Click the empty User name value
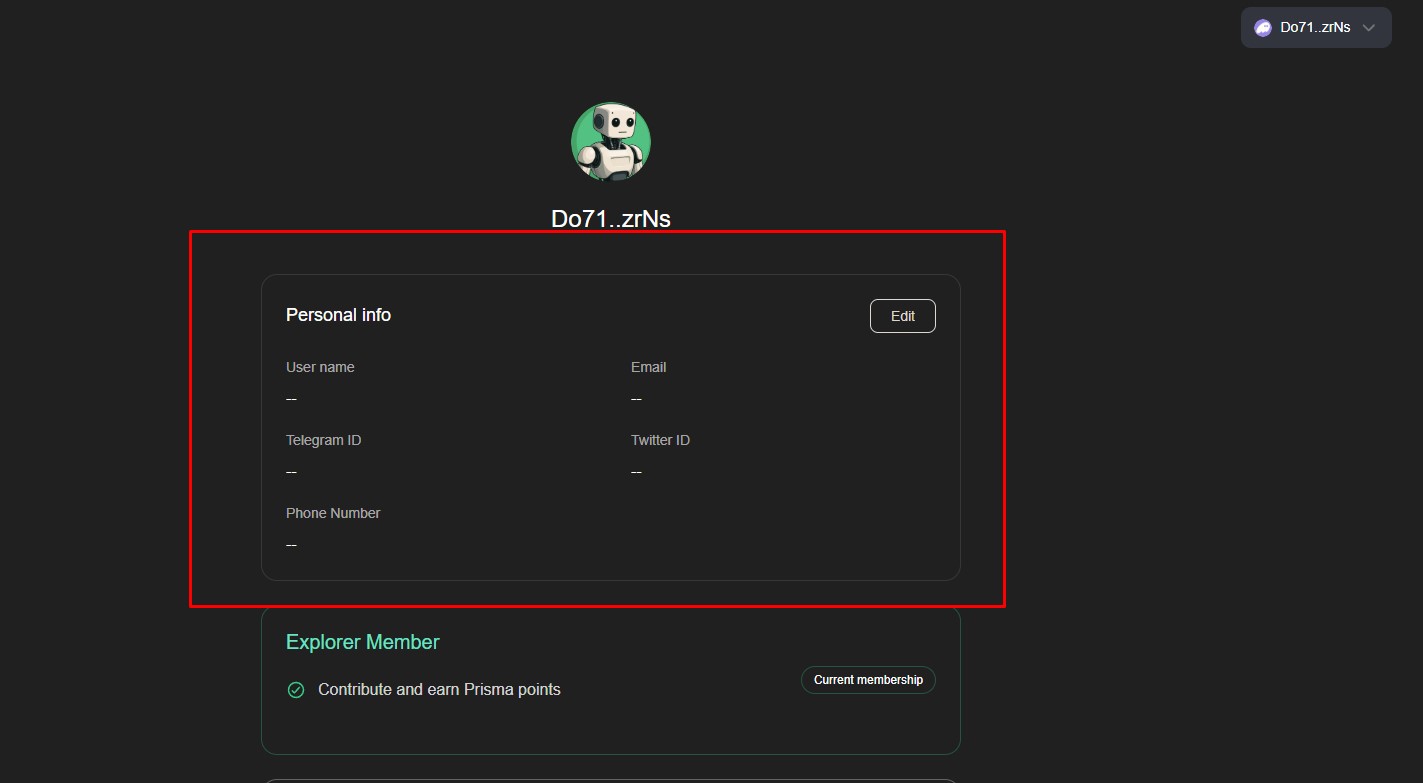This screenshot has height=783, width=1423. pos(291,399)
